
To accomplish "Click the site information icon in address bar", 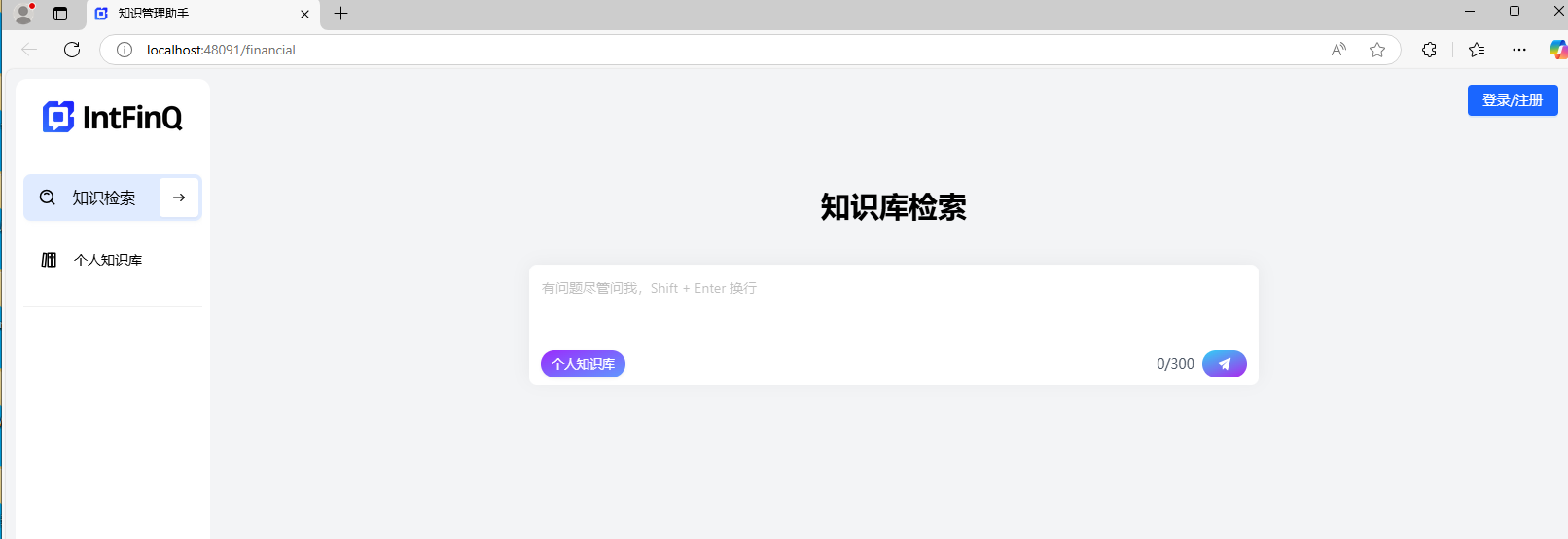I will [125, 50].
